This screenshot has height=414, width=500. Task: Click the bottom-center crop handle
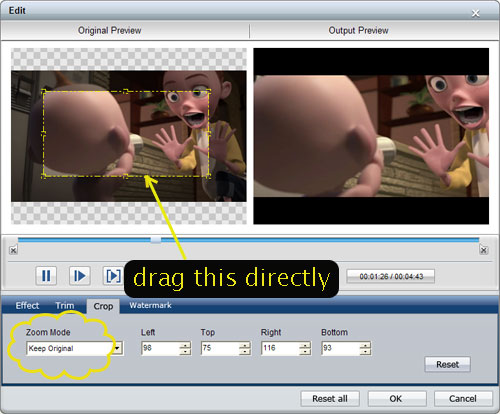[x=125, y=176]
